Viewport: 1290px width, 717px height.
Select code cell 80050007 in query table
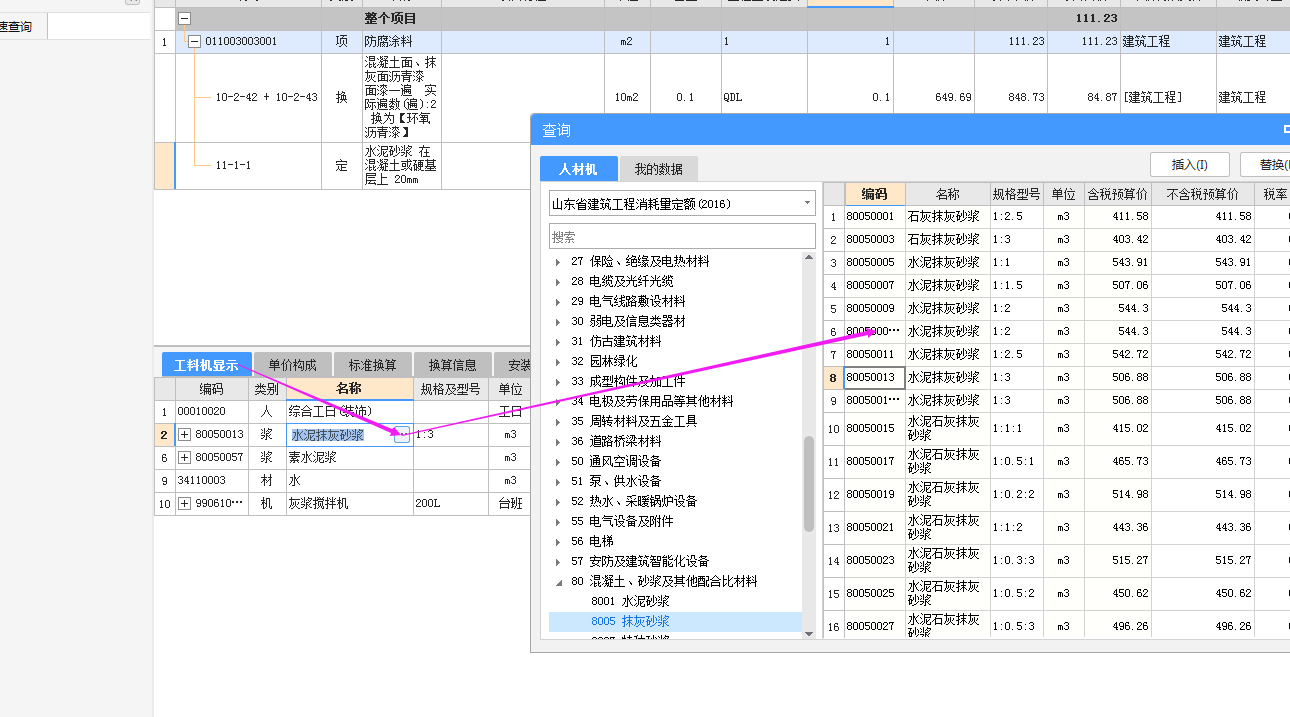tap(874, 286)
